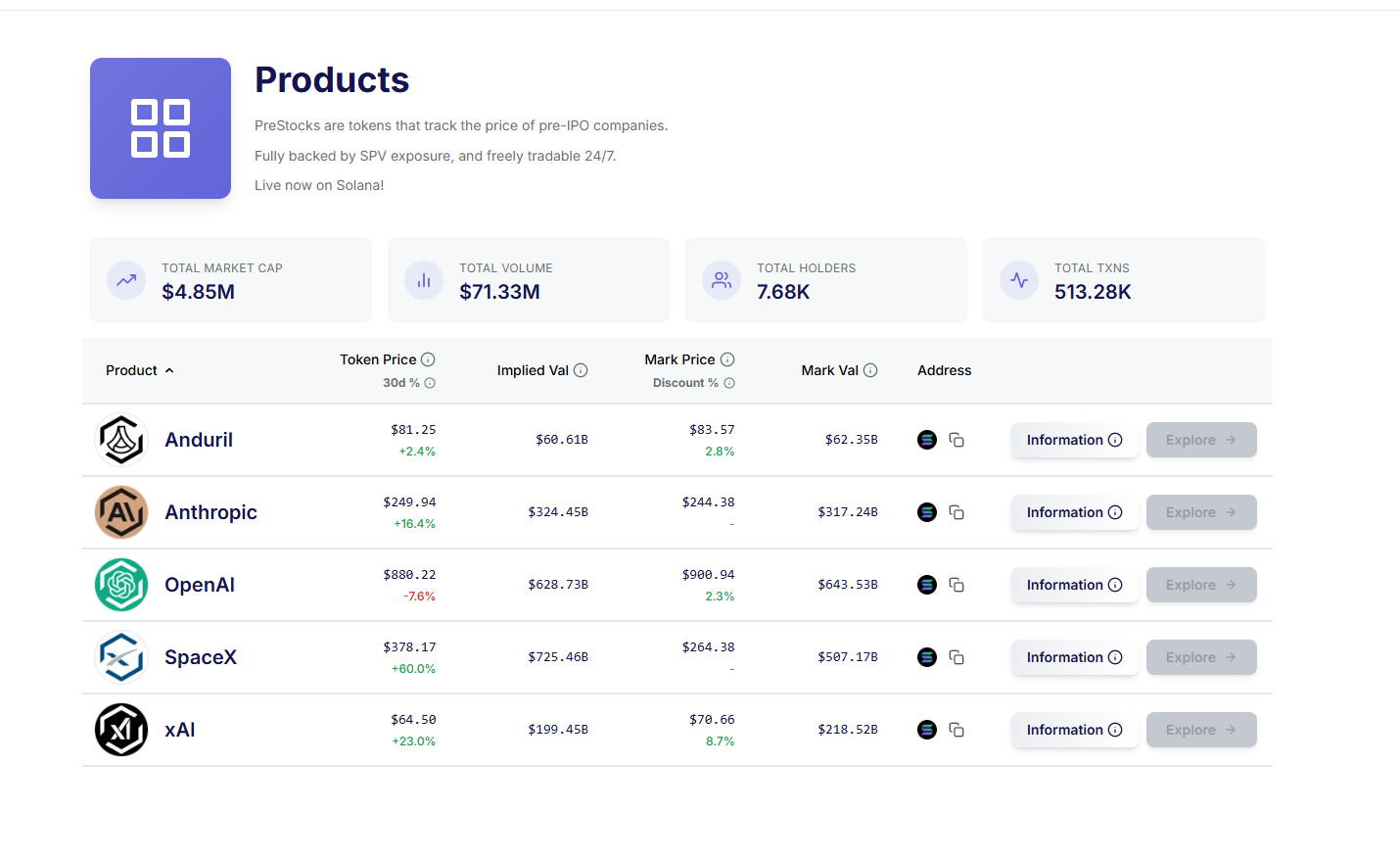The height and width of the screenshot is (859, 1400).
Task: Click the Discount % info icon
Action: coord(729,383)
